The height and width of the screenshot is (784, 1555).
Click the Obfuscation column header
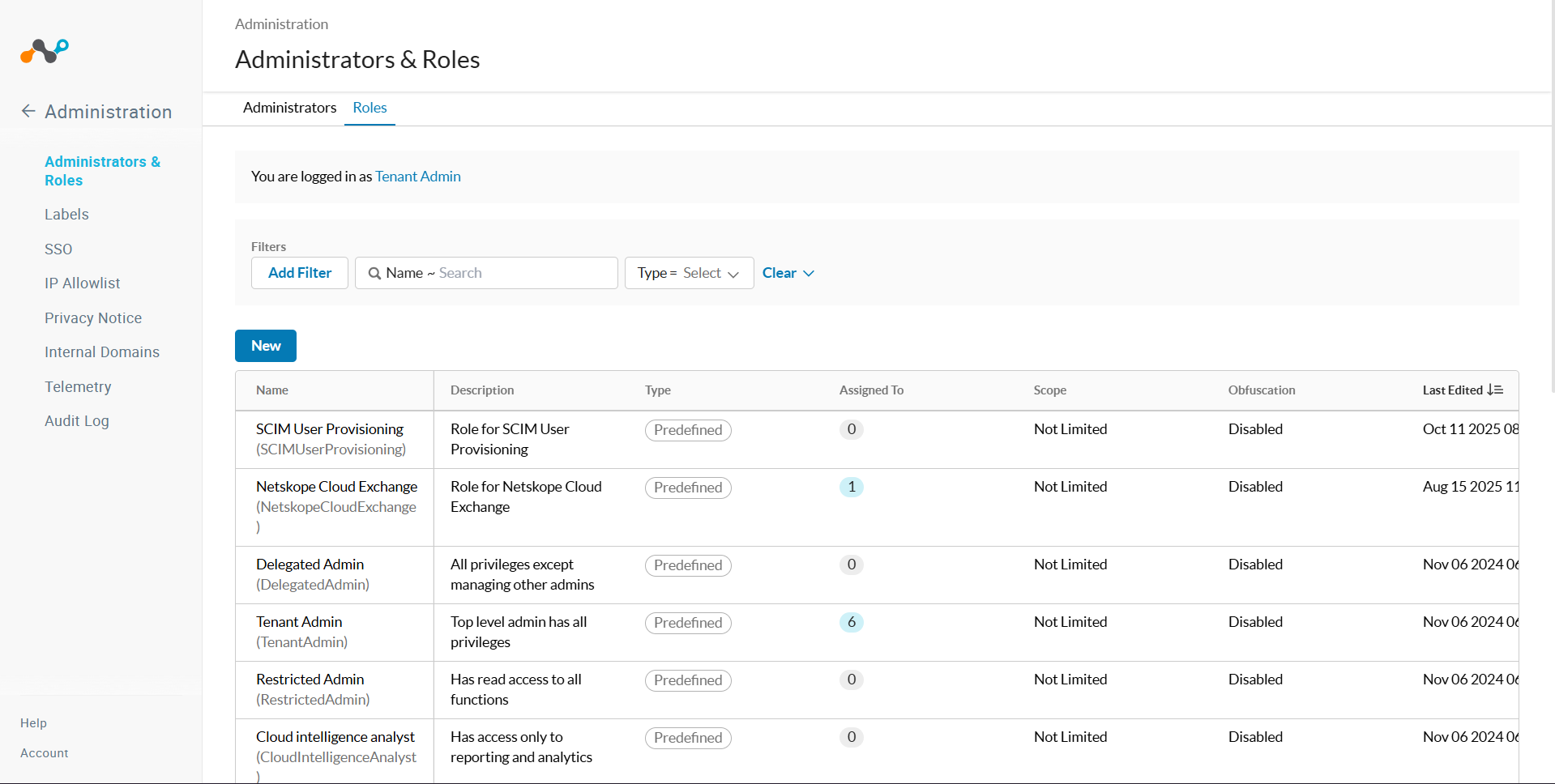(x=1262, y=390)
